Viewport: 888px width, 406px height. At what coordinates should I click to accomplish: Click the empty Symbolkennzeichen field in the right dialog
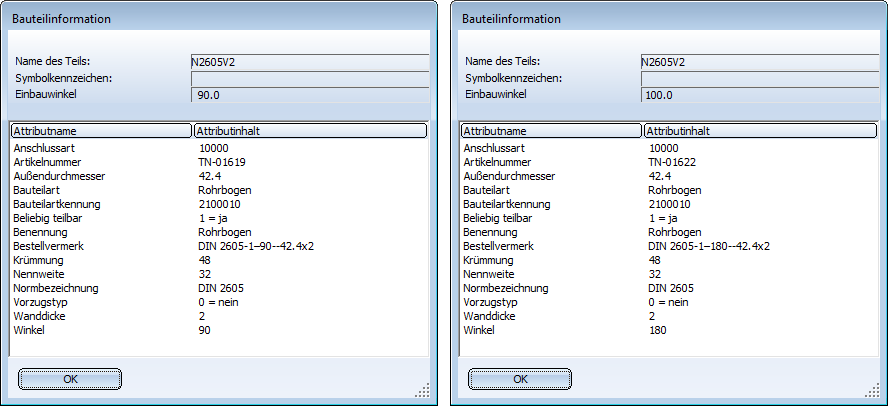(759, 78)
